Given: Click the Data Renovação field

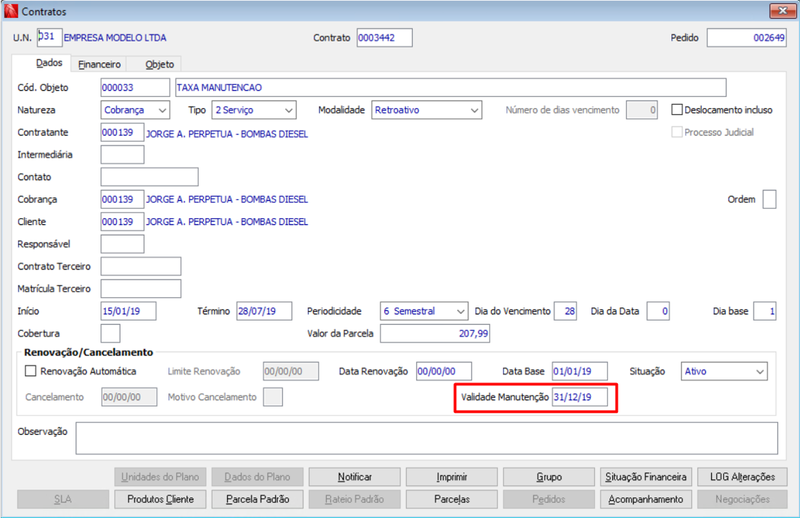Looking at the screenshot, I should [x=444, y=371].
